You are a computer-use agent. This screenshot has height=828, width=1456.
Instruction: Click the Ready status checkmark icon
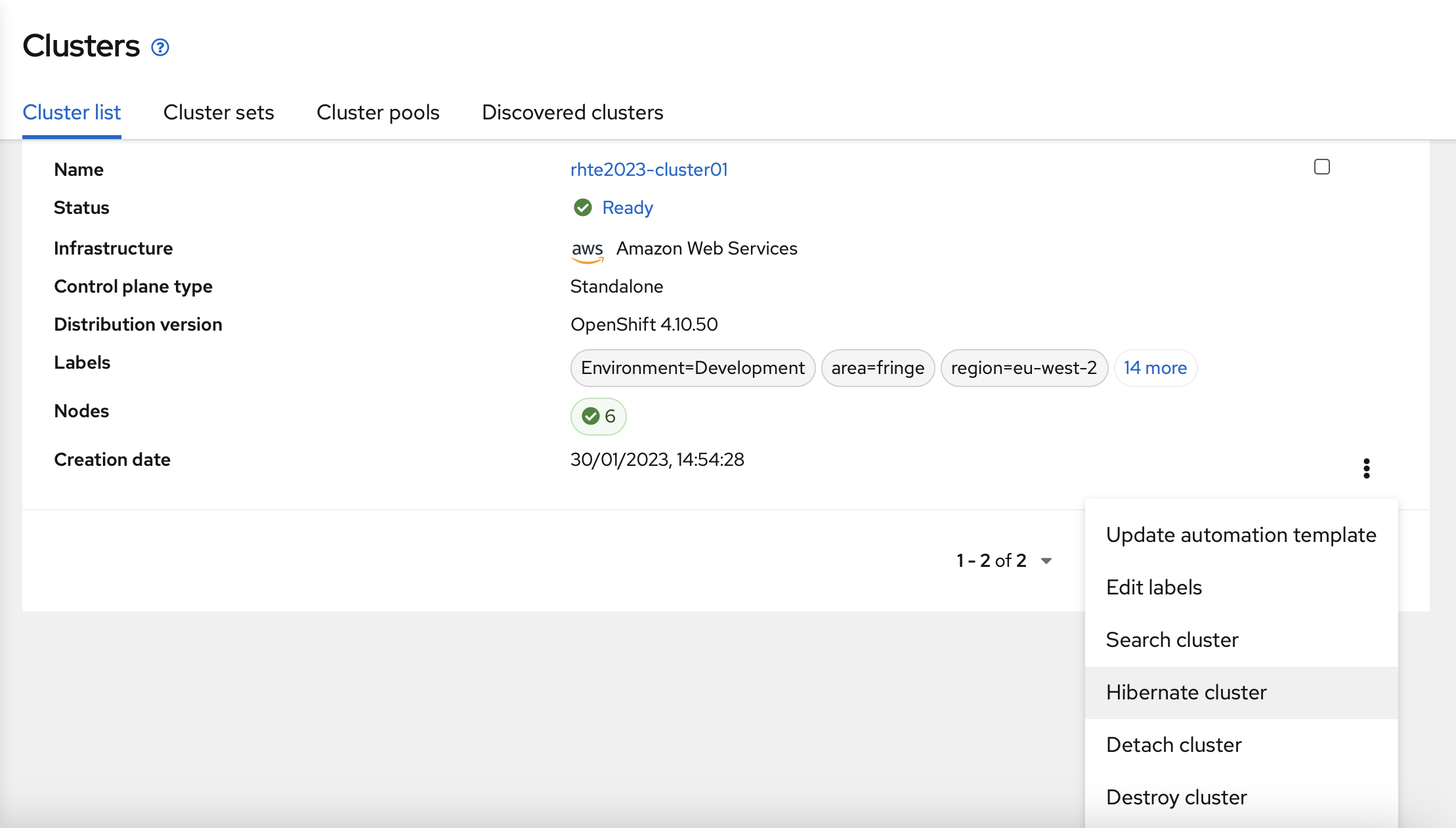click(x=582, y=208)
